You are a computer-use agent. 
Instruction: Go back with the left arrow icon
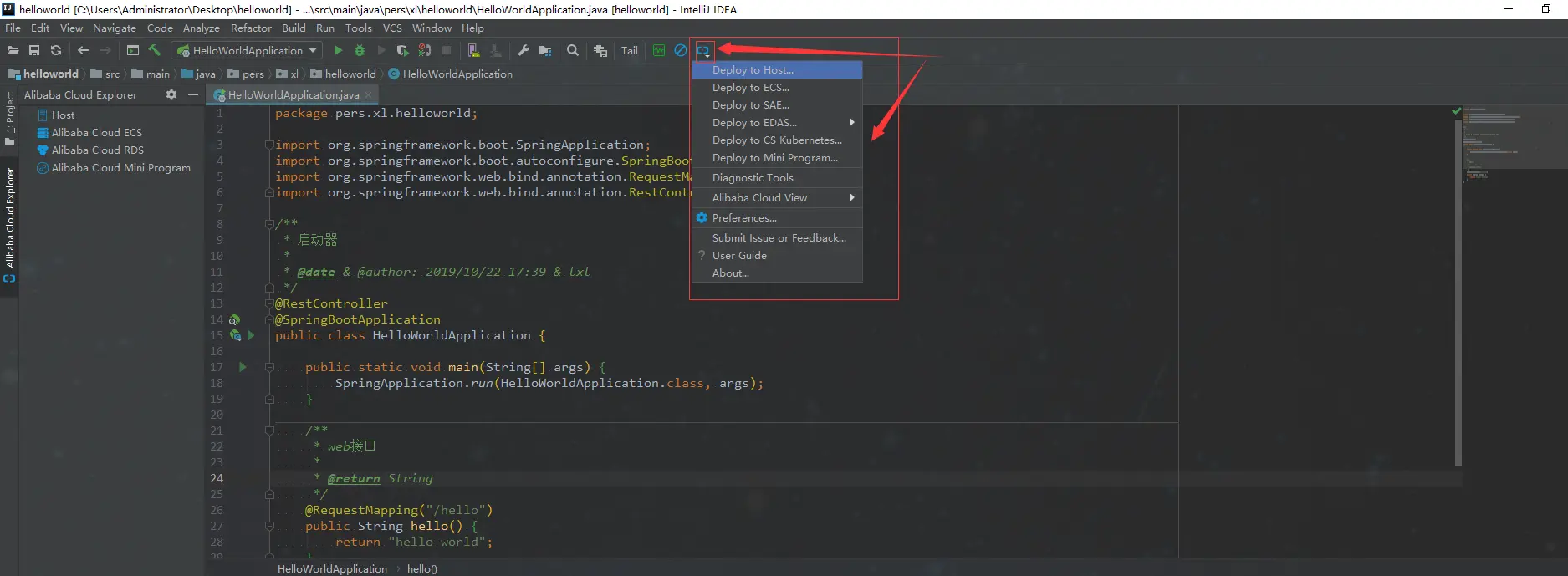pyautogui.click(x=83, y=50)
